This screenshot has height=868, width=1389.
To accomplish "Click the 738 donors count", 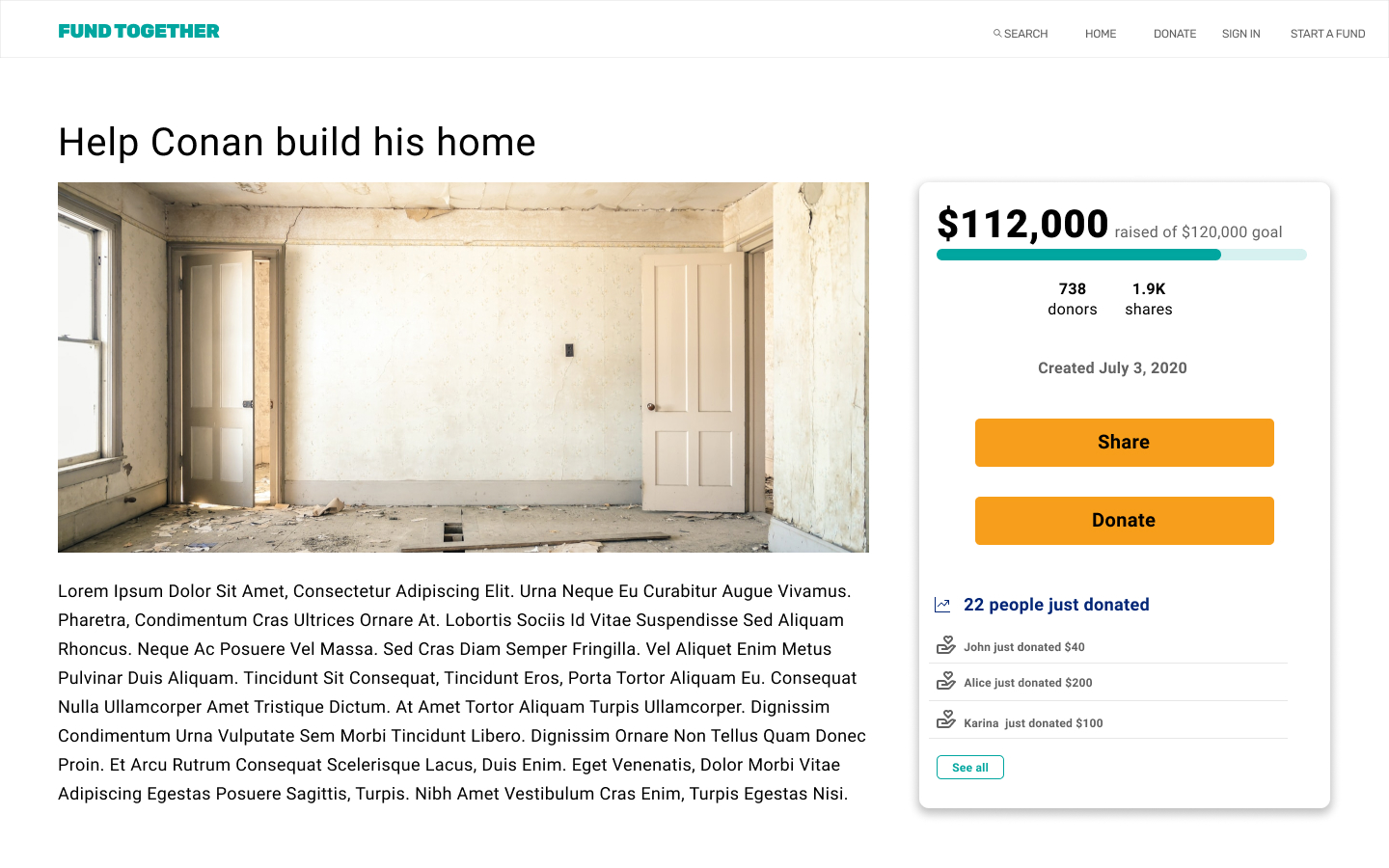I will pyautogui.click(x=1073, y=299).
